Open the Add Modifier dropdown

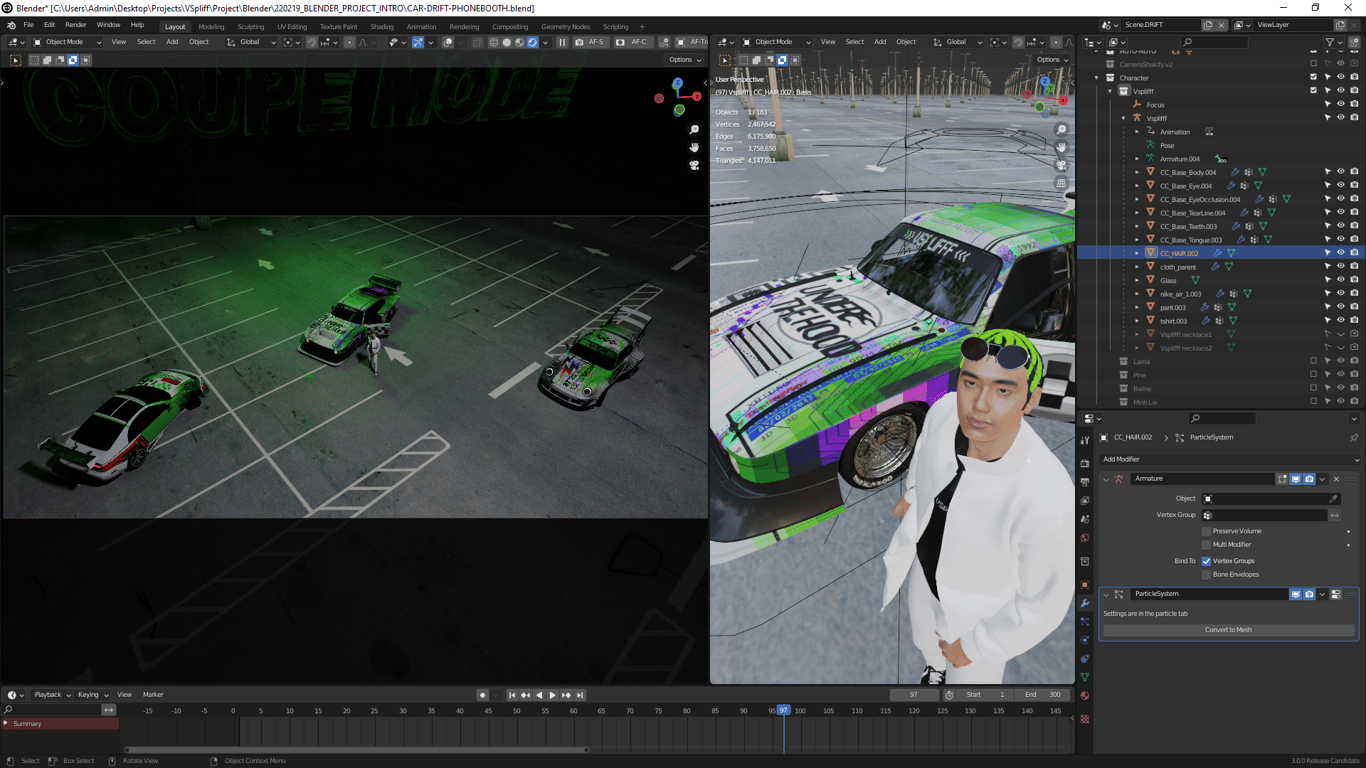click(x=1229, y=459)
